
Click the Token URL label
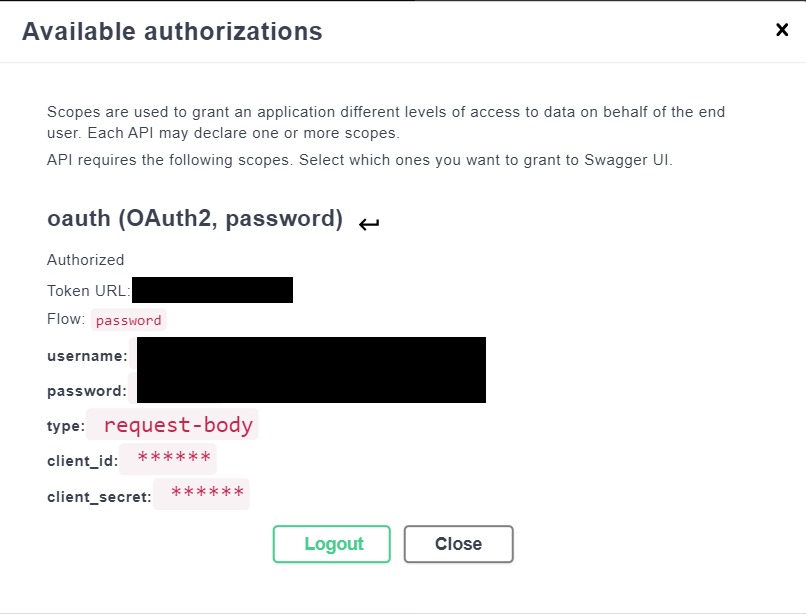click(x=89, y=291)
